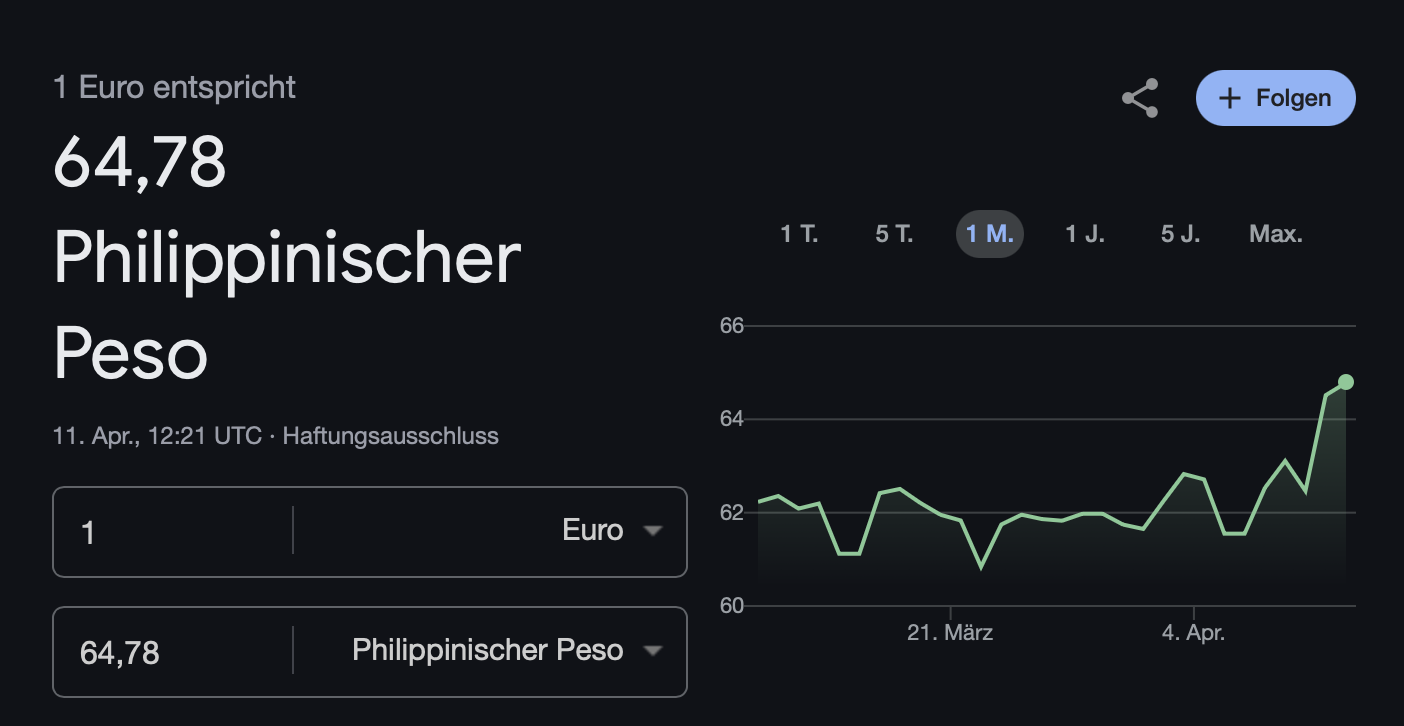Click the plus icon on Folgen button
Image resolution: width=1404 pixels, height=726 pixels.
1230,98
